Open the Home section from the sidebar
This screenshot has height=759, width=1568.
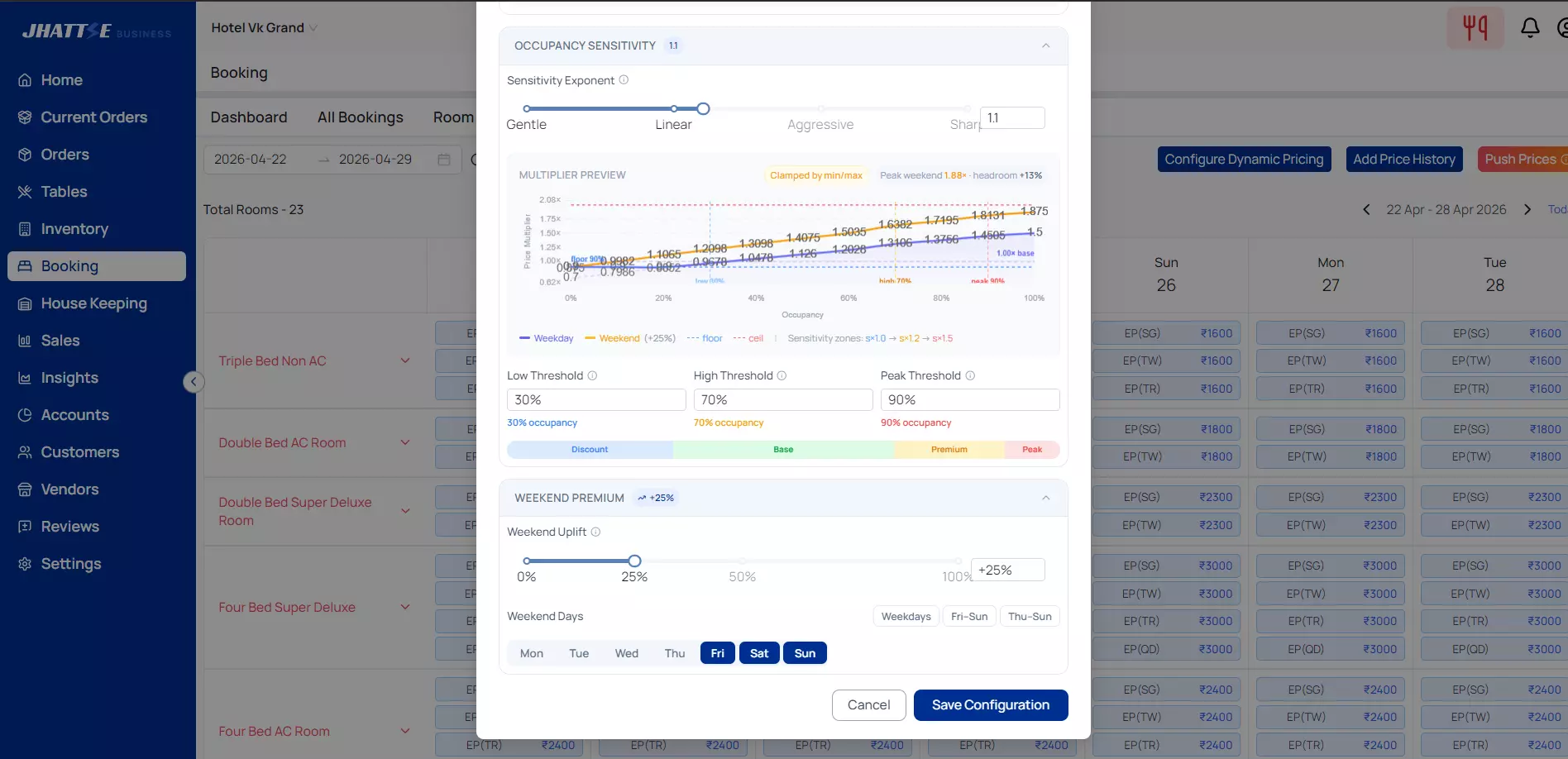[x=62, y=79]
